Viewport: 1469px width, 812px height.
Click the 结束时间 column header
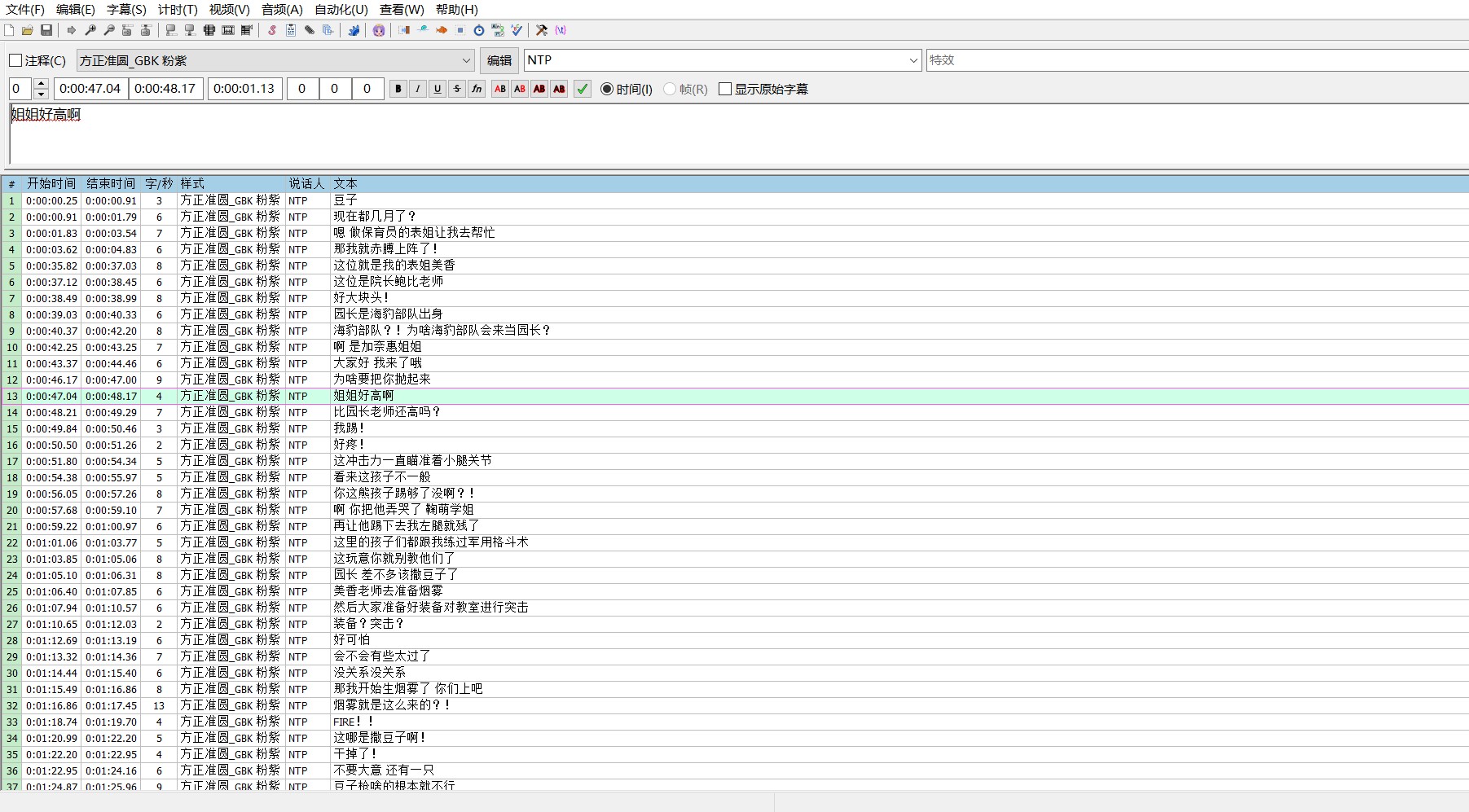[111, 184]
